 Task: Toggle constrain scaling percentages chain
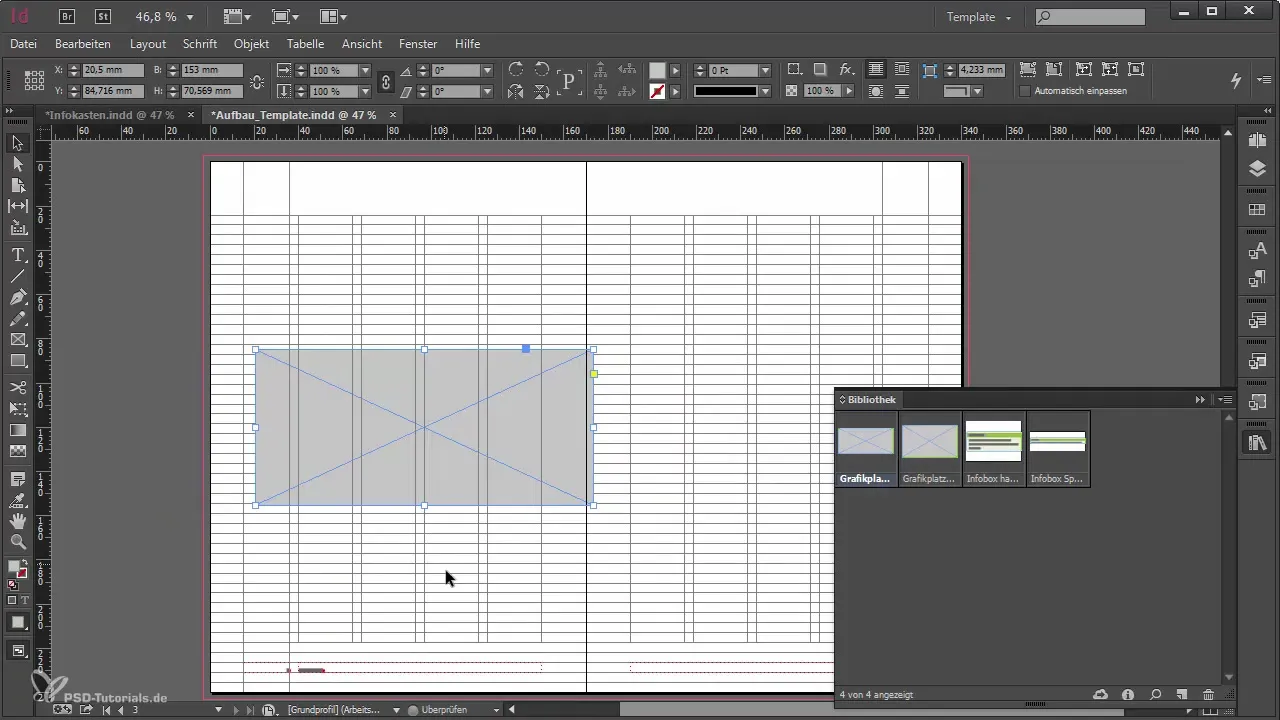click(386, 81)
